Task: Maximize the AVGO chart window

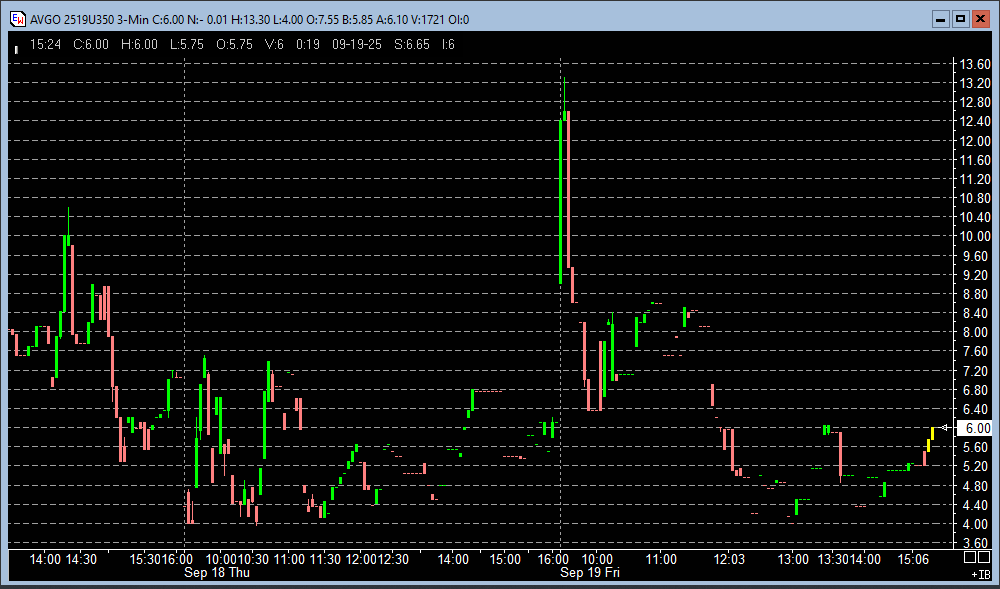Action: pyautogui.click(x=960, y=19)
